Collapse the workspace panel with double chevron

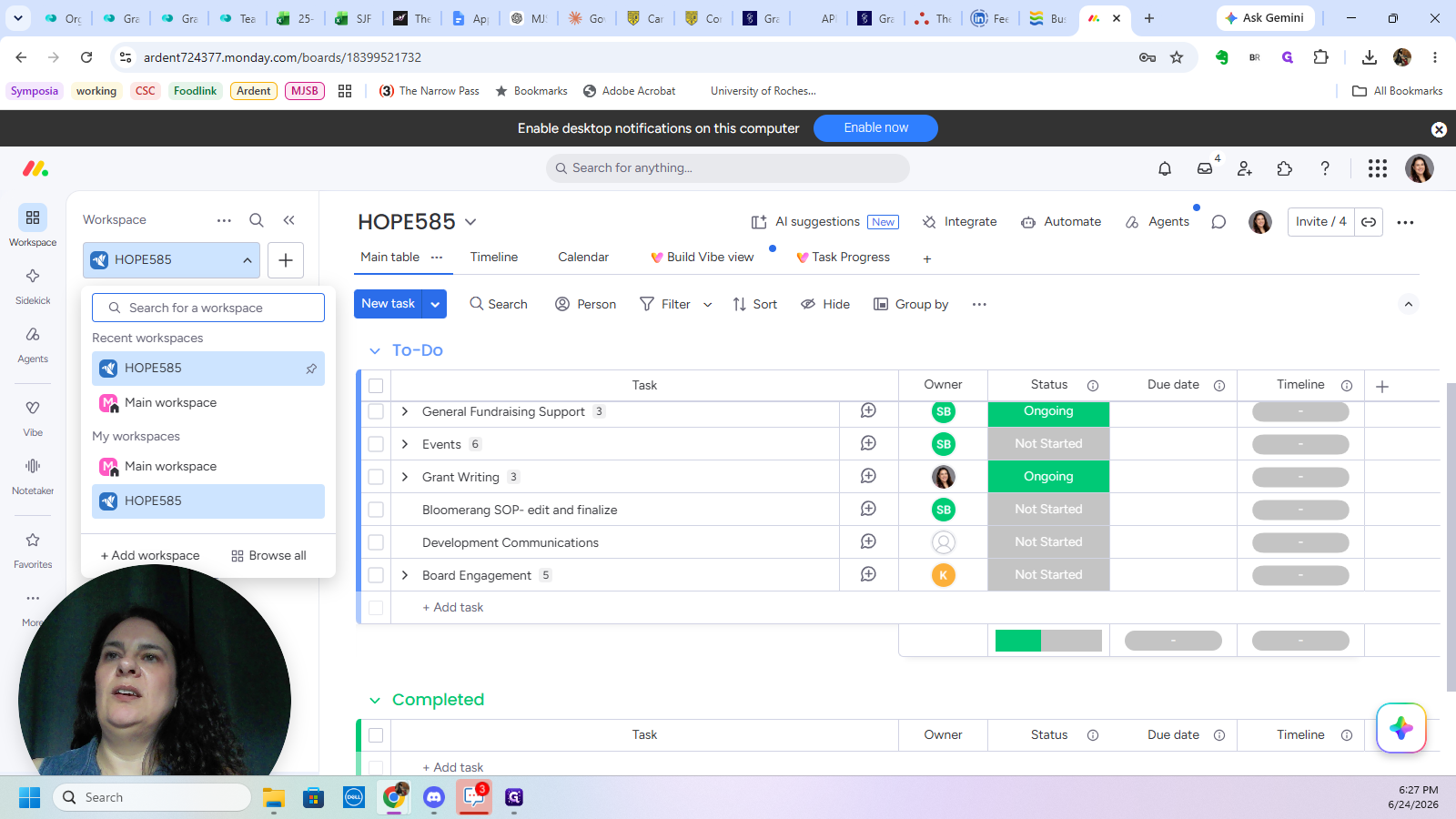coord(288,220)
